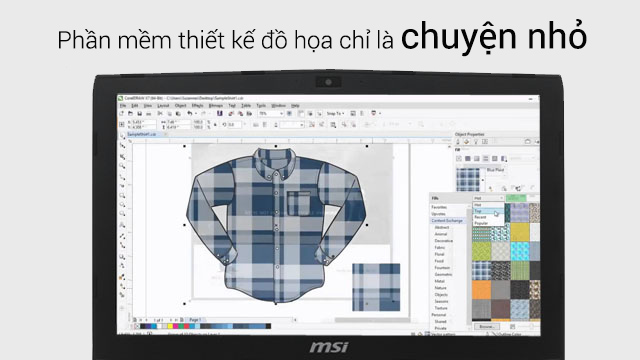The height and width of the screenshot is (360, 640).
Task: Select the Zoom tool in the toolbox
Action: tap(122, 166)
